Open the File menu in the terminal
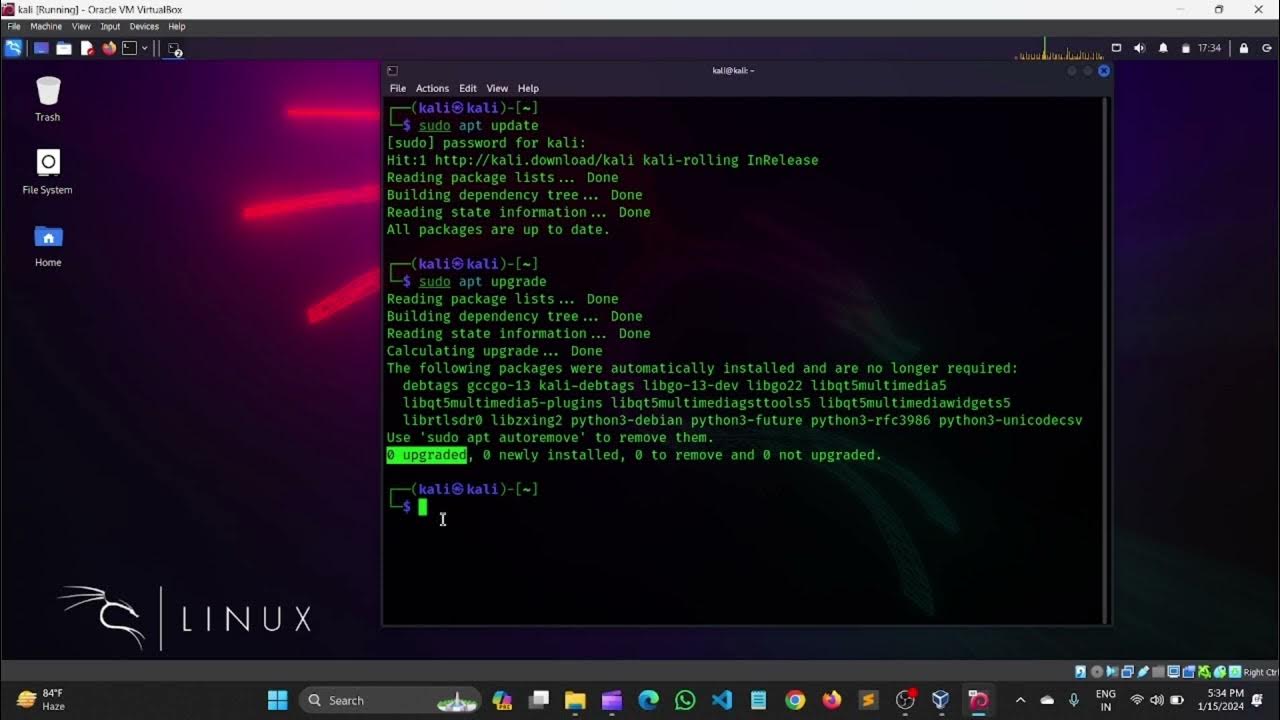This screenshot has width=1280, height=720. tap(398, 88)
